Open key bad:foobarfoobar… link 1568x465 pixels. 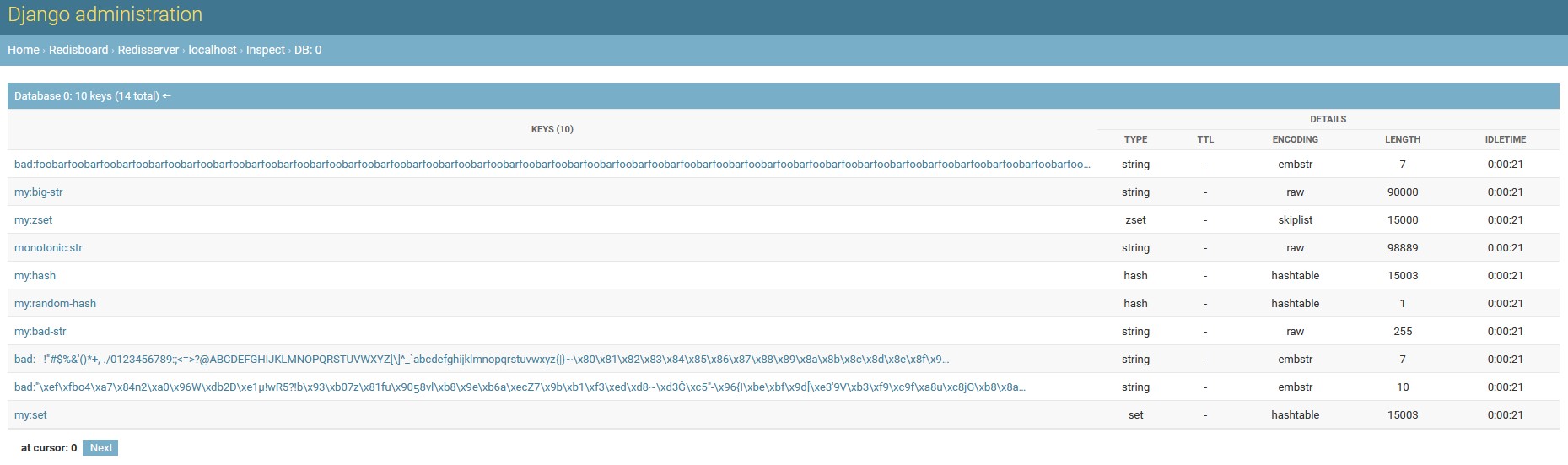tap(552, 164)
